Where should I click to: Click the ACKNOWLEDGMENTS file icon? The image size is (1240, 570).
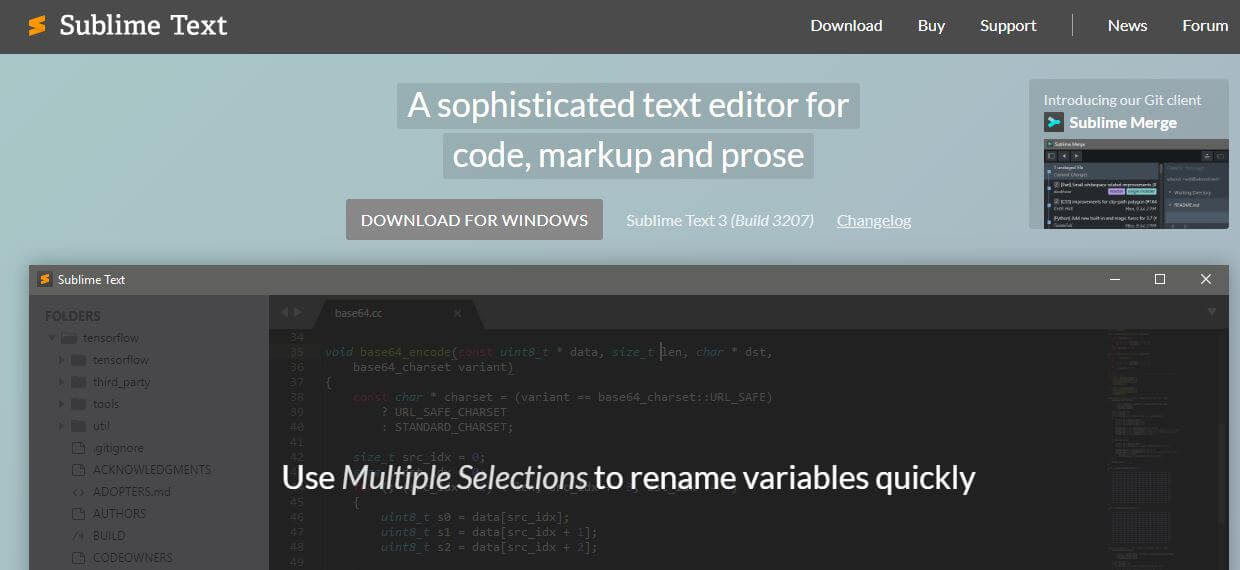click(78, 470)
